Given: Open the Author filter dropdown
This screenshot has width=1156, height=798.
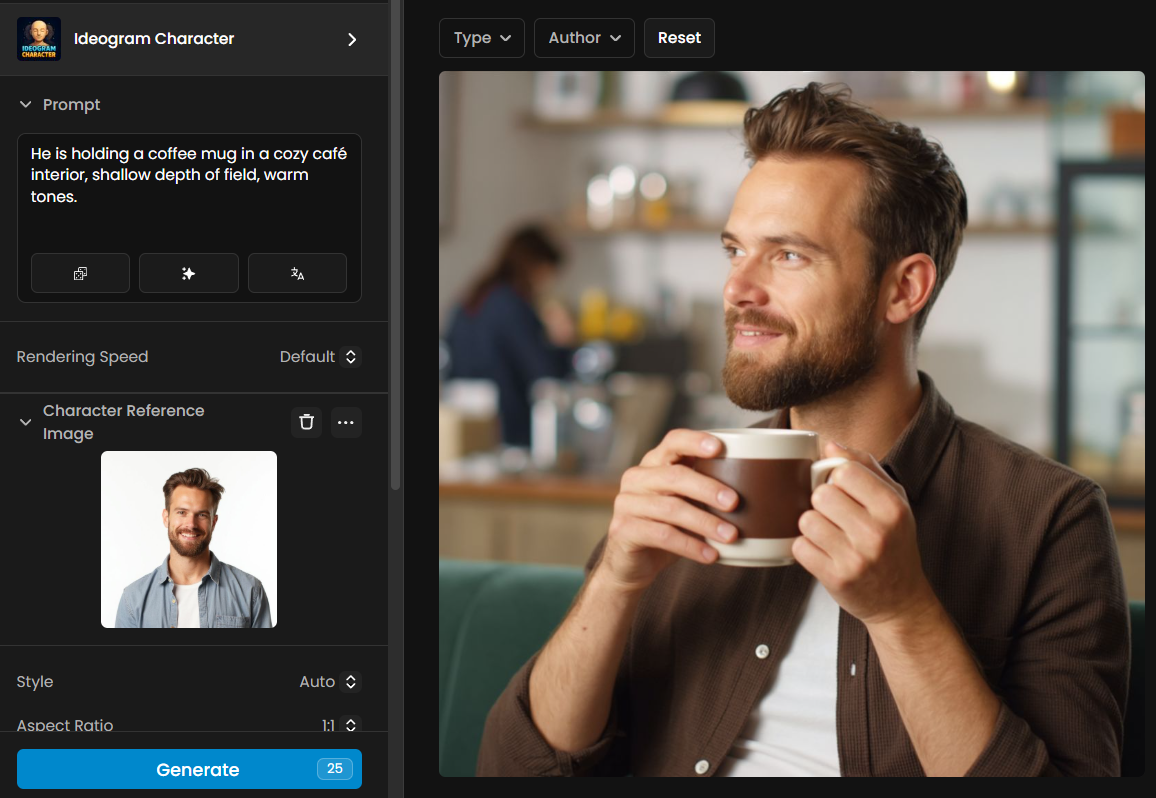Looking at the screenshot, I should pos(584,38).
